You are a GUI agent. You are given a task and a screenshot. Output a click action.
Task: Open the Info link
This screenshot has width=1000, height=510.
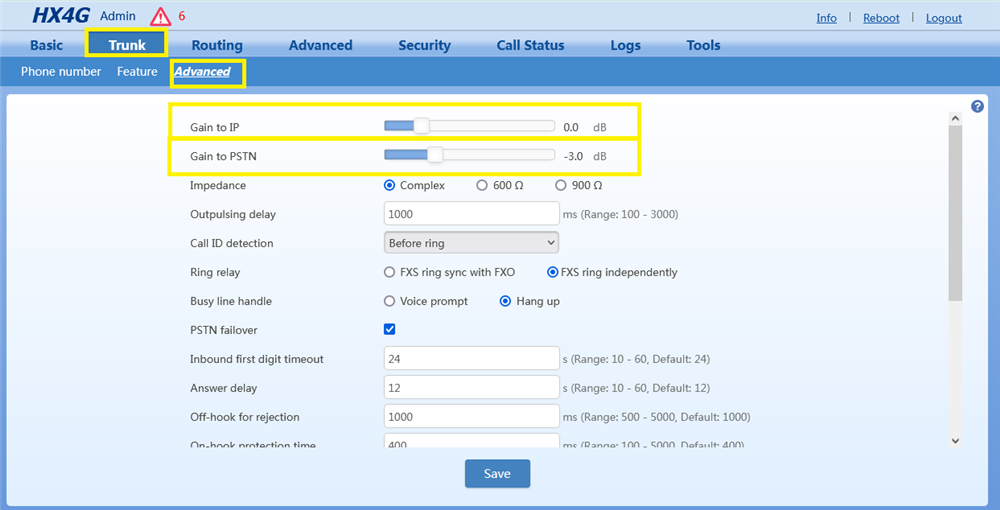pos(827,18)
